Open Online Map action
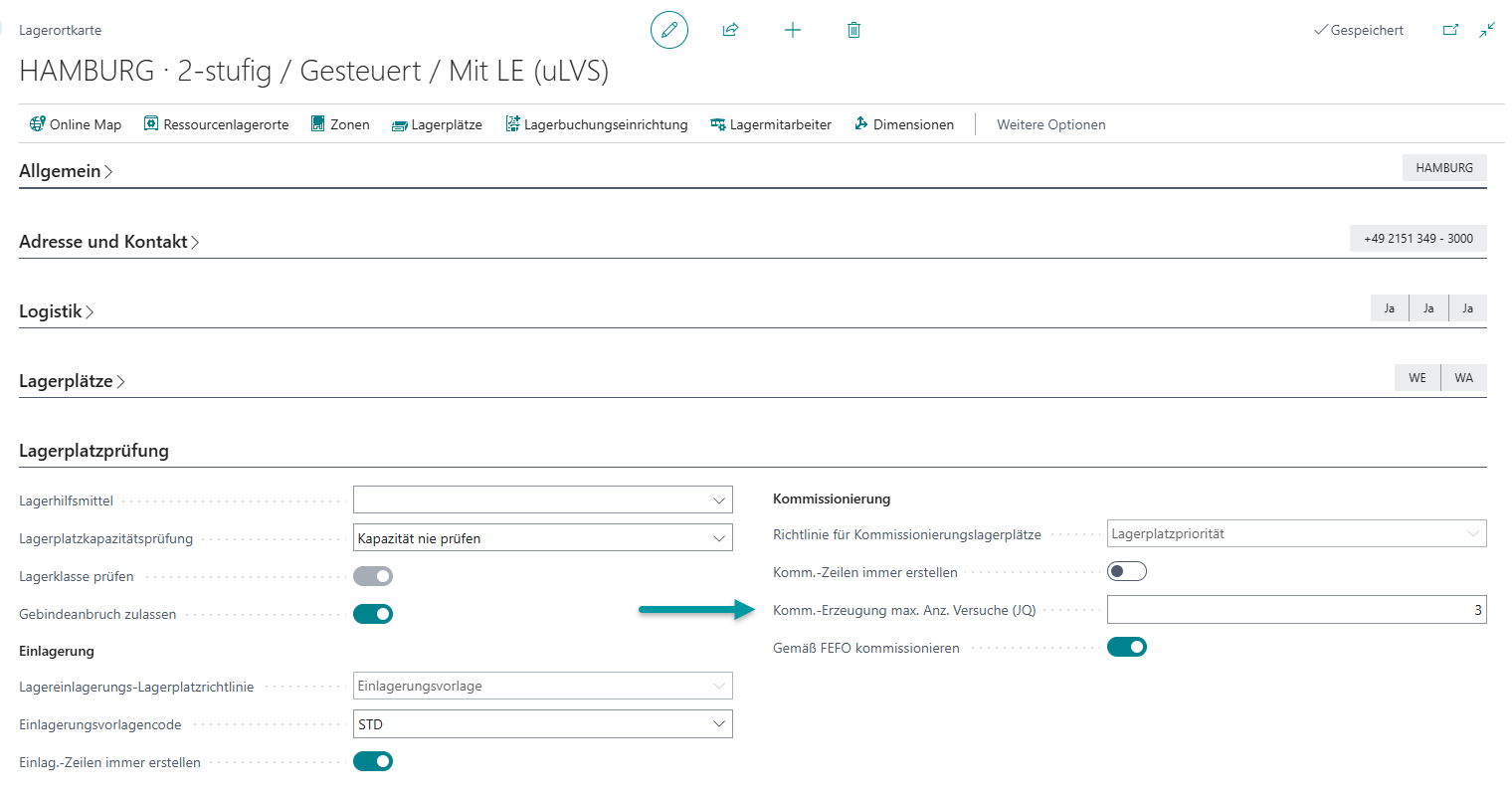 pos(76,124)
